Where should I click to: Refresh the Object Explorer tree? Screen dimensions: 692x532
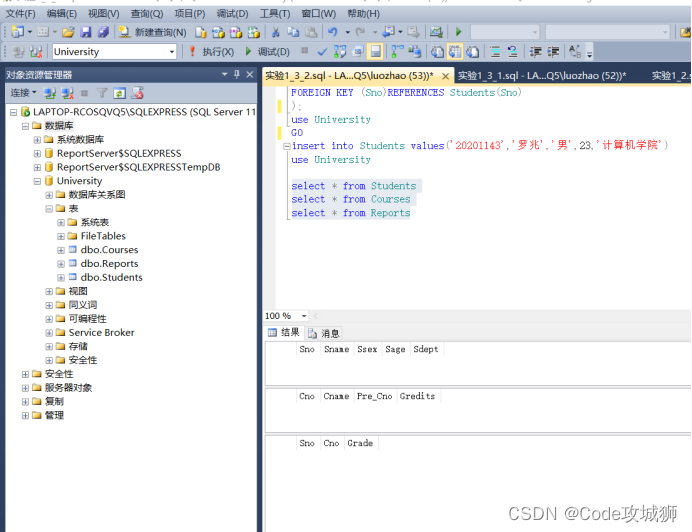point(120,93)
